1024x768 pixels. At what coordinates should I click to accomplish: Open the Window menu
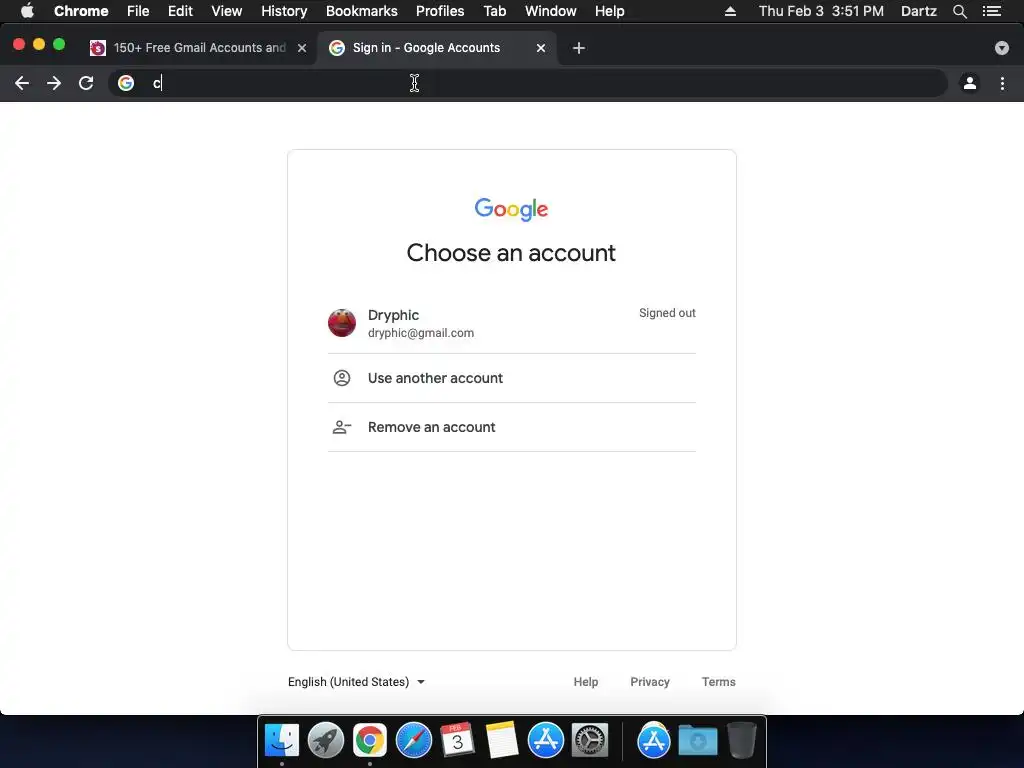pos(551,11)
